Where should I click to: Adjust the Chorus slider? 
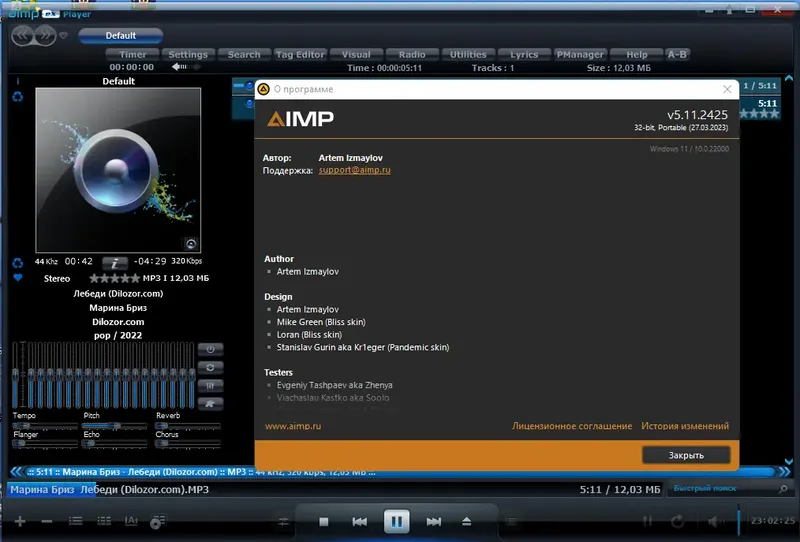188,444
